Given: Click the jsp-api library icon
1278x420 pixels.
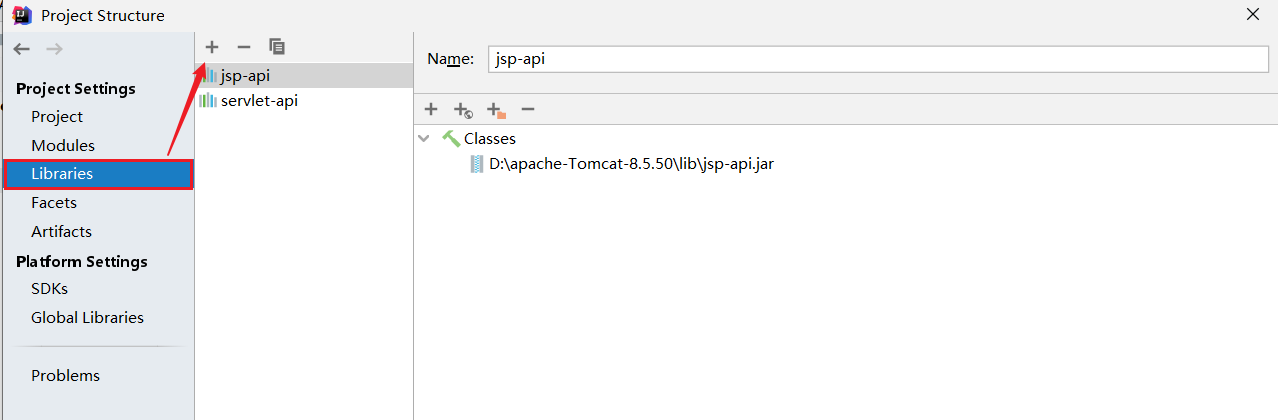Looking at the screenshot, I should click(x=208, y=76).
